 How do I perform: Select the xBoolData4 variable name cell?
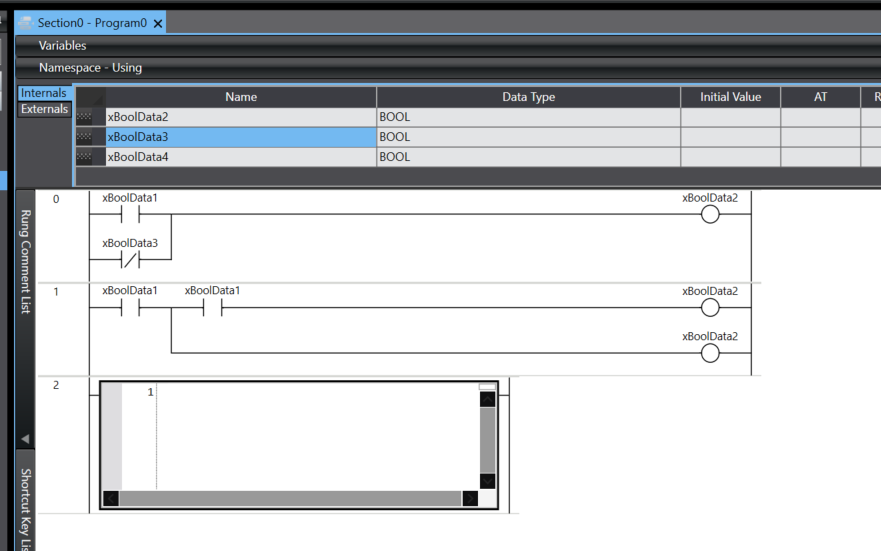click(241, 157)
